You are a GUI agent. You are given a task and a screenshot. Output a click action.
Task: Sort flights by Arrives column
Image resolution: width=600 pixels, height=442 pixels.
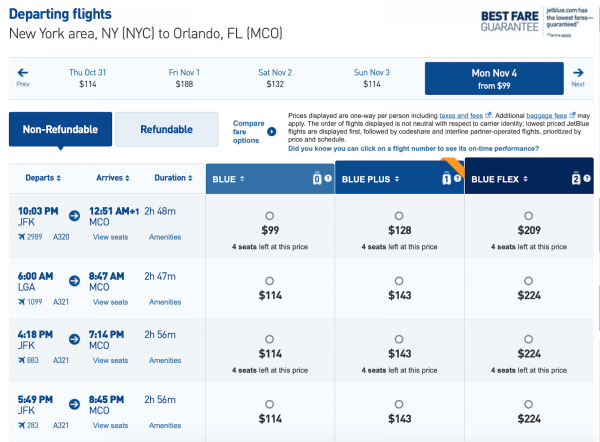[113, 178]
